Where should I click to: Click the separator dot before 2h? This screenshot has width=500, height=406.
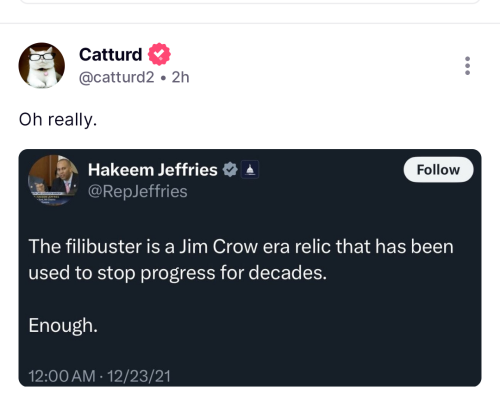click(x=163, y=78)
